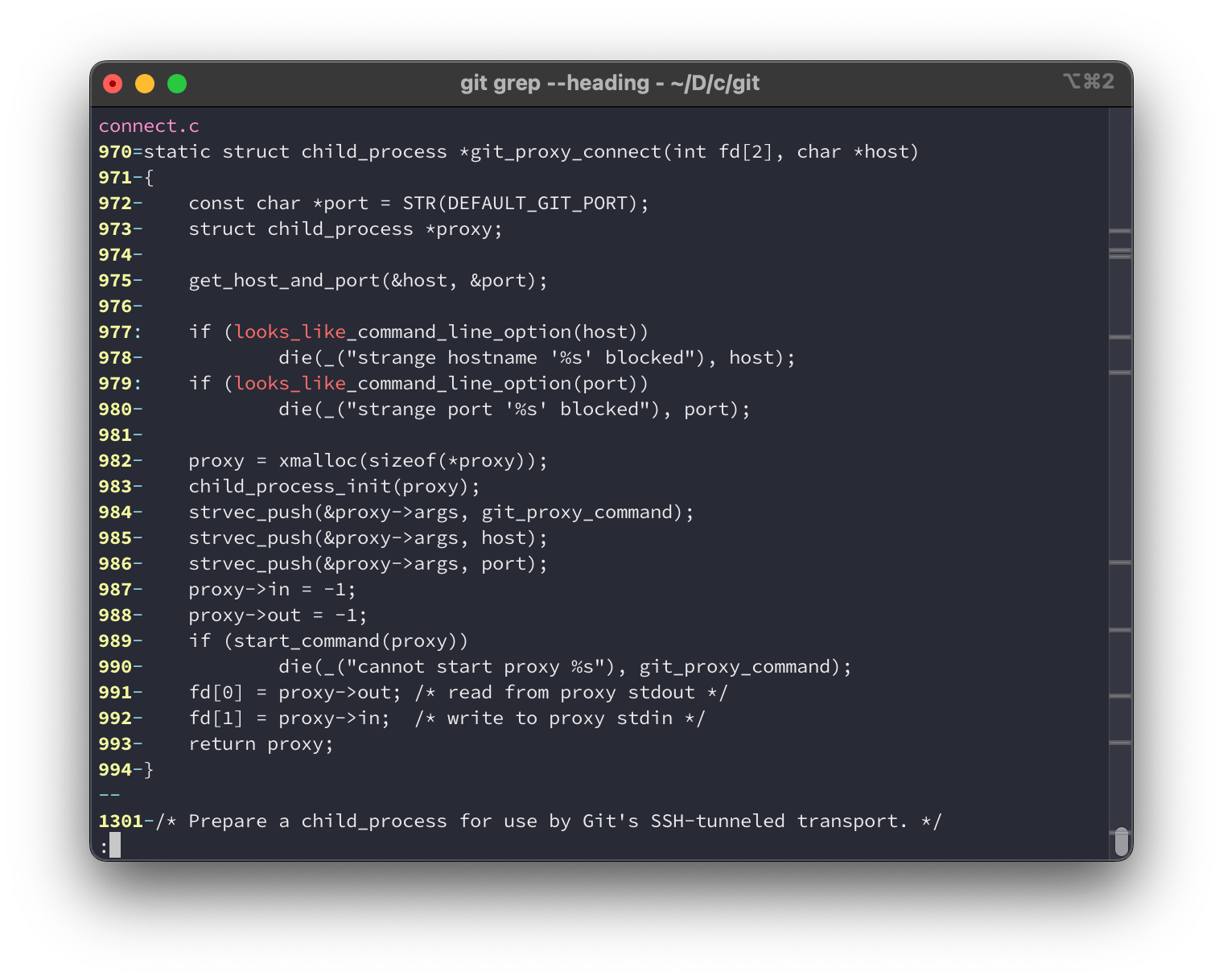
Task: Click the git grep --heading window title
Action: click(x=610, y=83)
